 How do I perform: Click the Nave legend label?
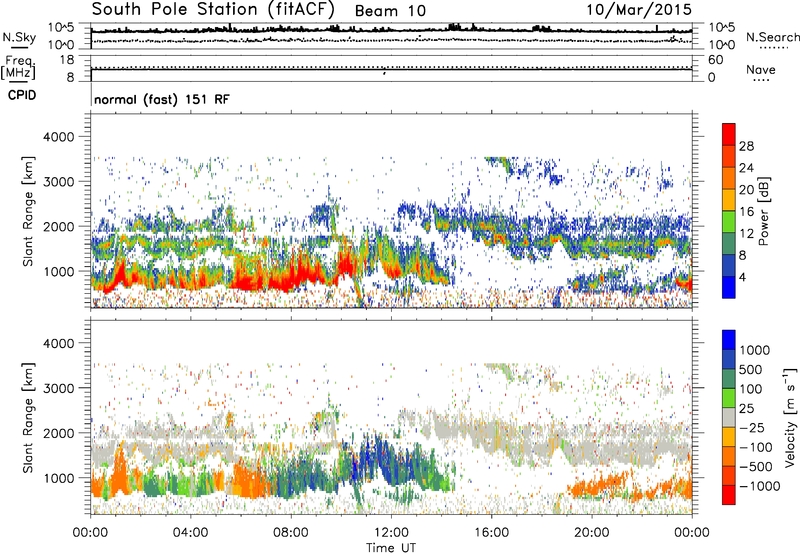coord(761,69)
